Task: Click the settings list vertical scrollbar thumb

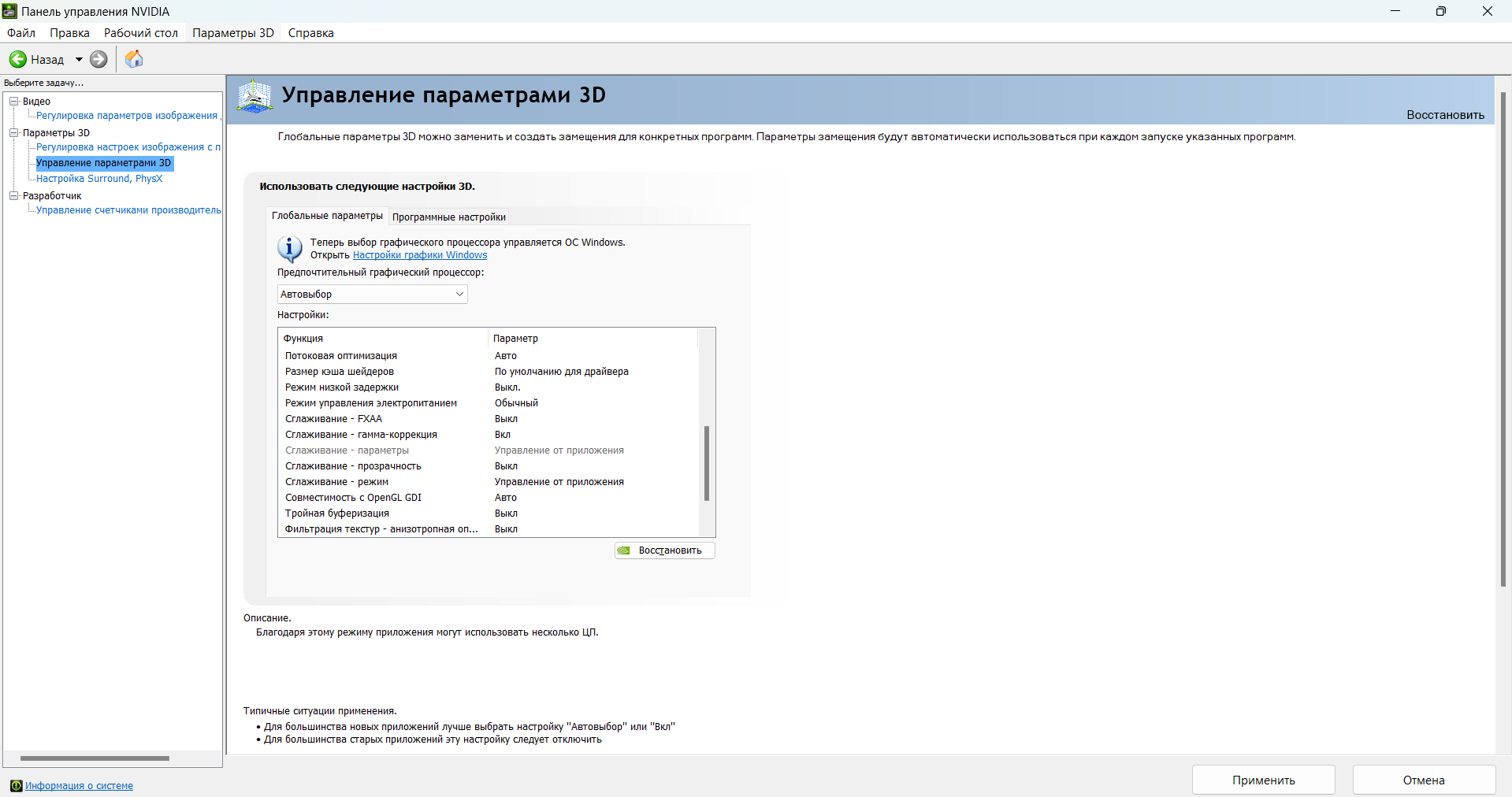Action: coord(707,463)
